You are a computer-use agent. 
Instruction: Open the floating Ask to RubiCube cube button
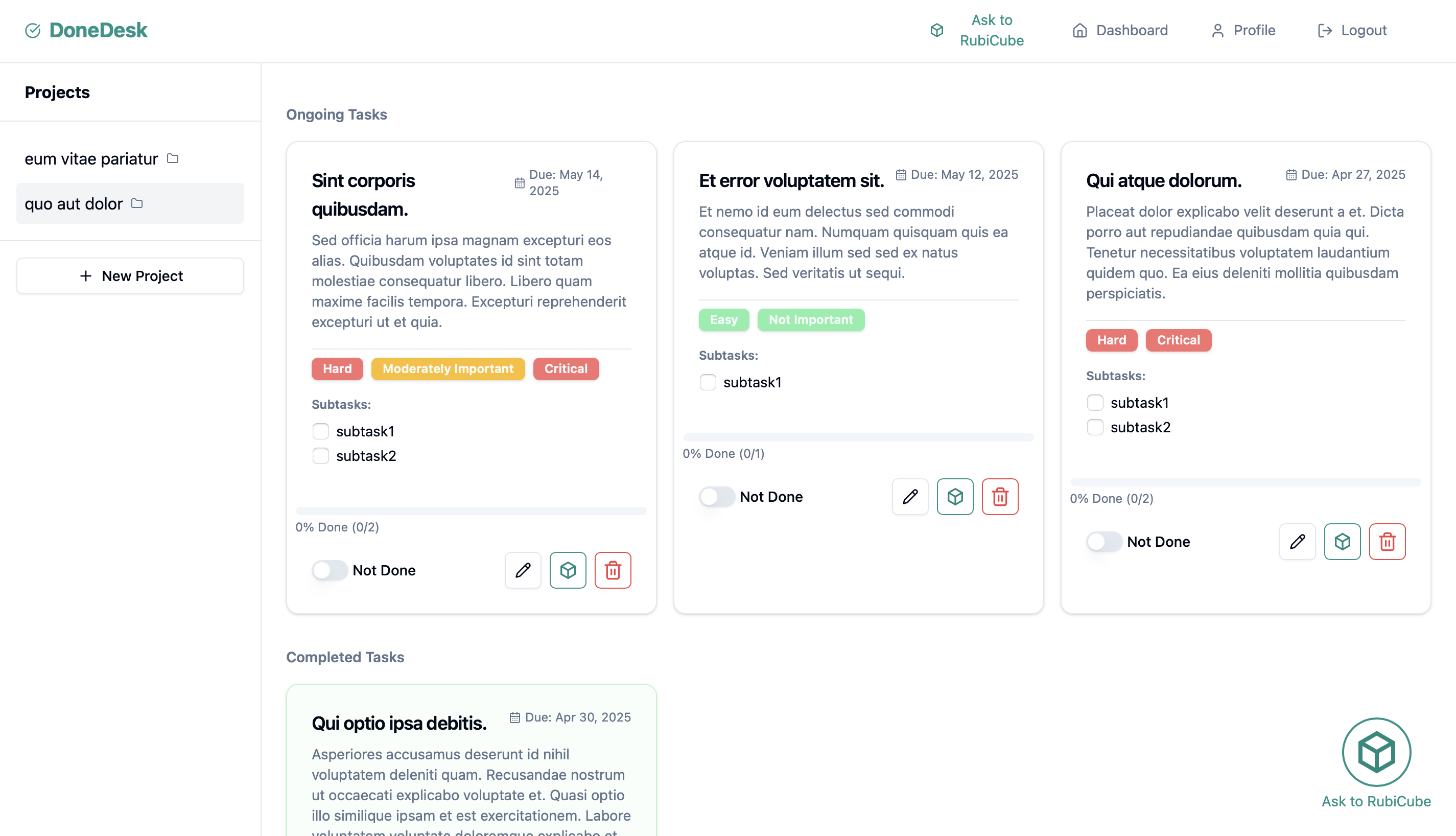click(1376, 752)
